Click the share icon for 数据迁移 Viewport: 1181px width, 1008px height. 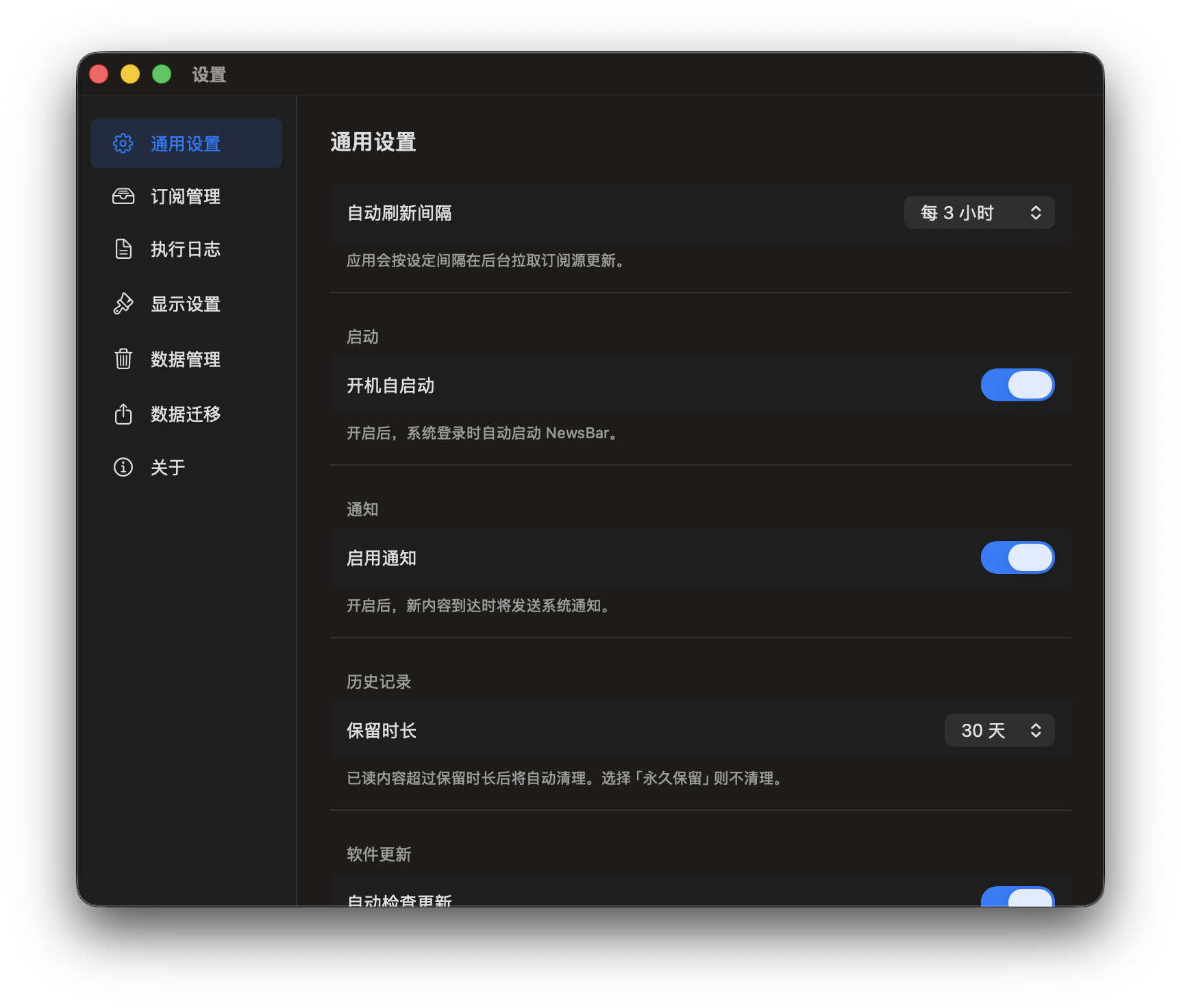123,414
